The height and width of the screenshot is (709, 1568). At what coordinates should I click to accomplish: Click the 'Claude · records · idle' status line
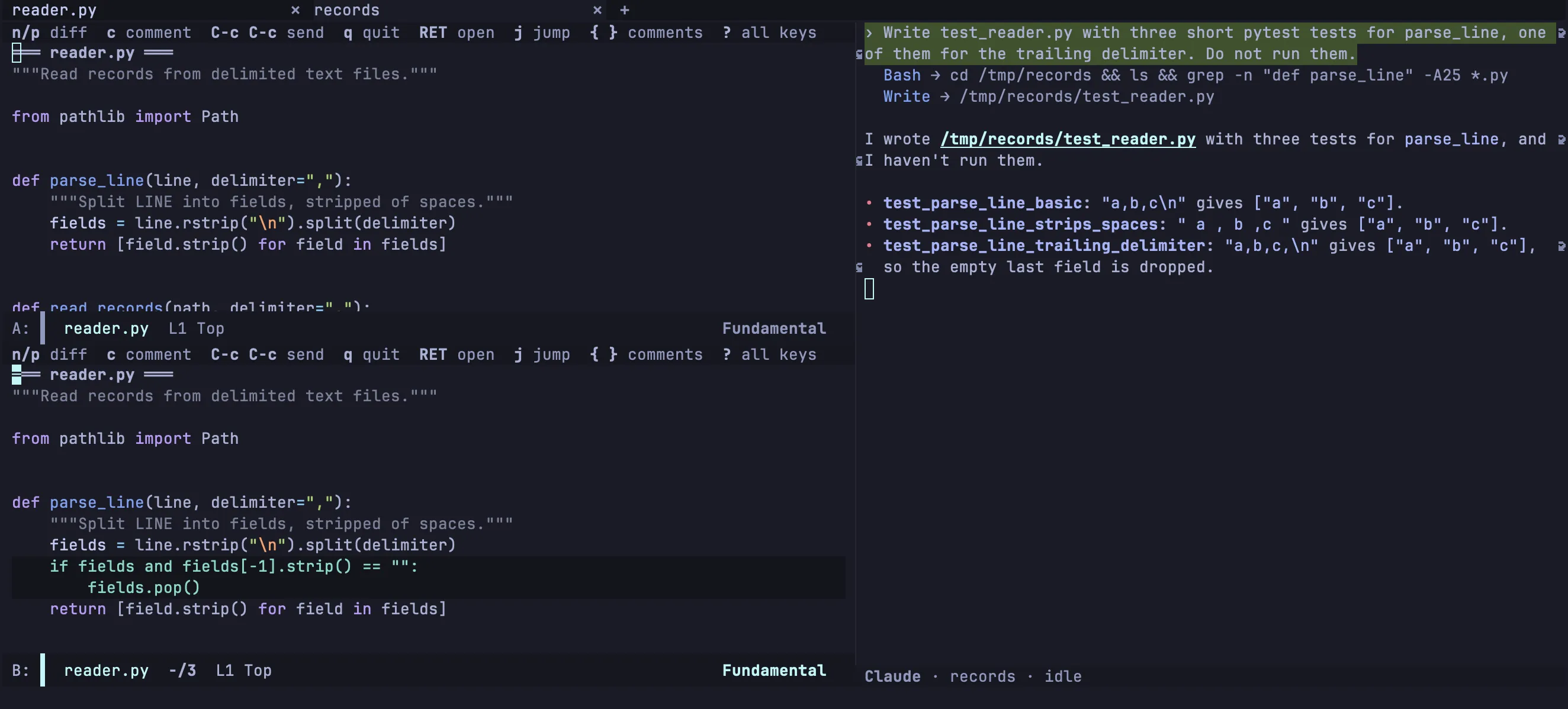(x=973, y=676)
